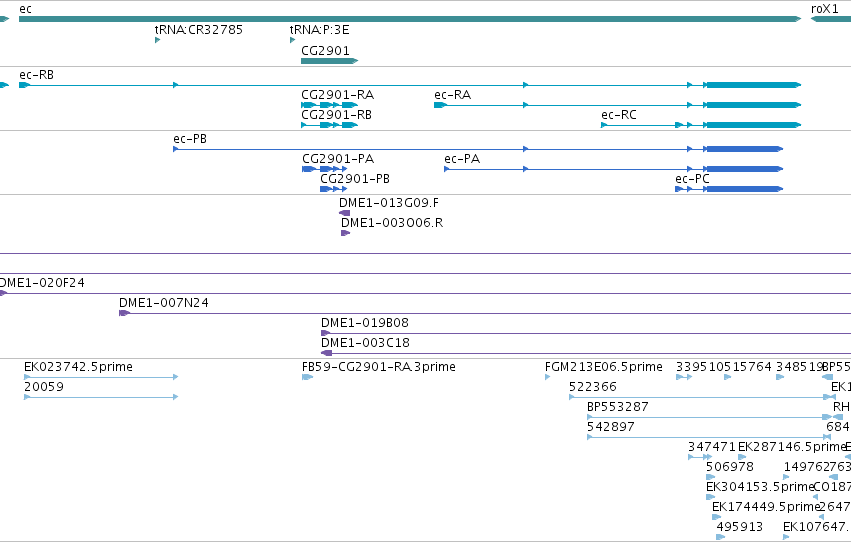
Task: Click the ec-PC protein label
Action: [x=692, y=179]
